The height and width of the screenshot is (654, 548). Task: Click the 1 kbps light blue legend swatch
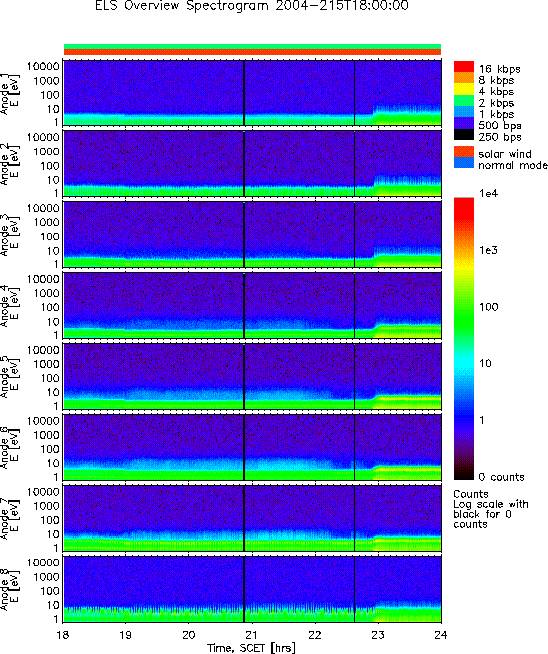[464, 112]
